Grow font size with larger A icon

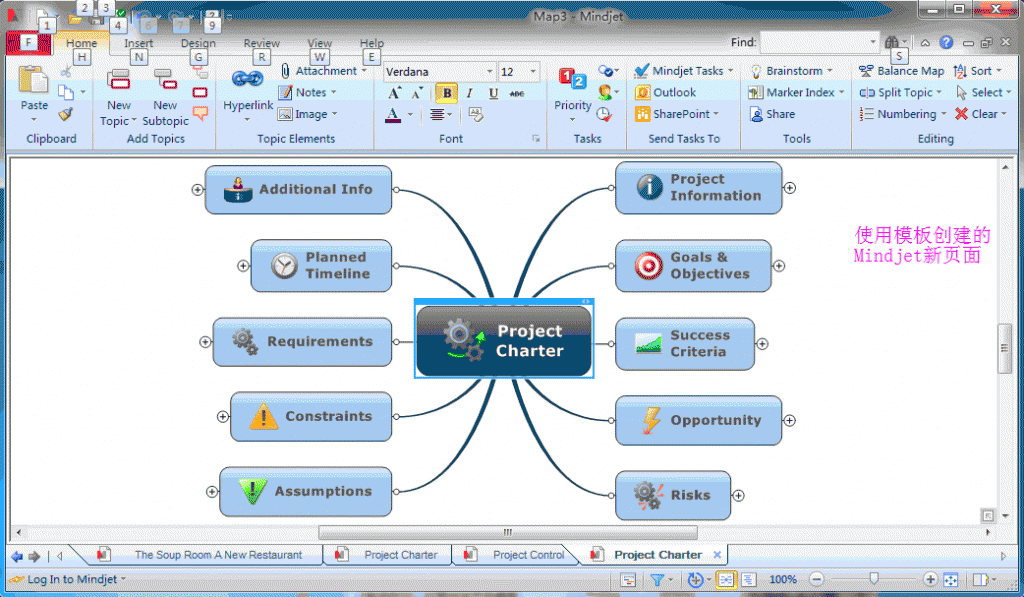395,93
